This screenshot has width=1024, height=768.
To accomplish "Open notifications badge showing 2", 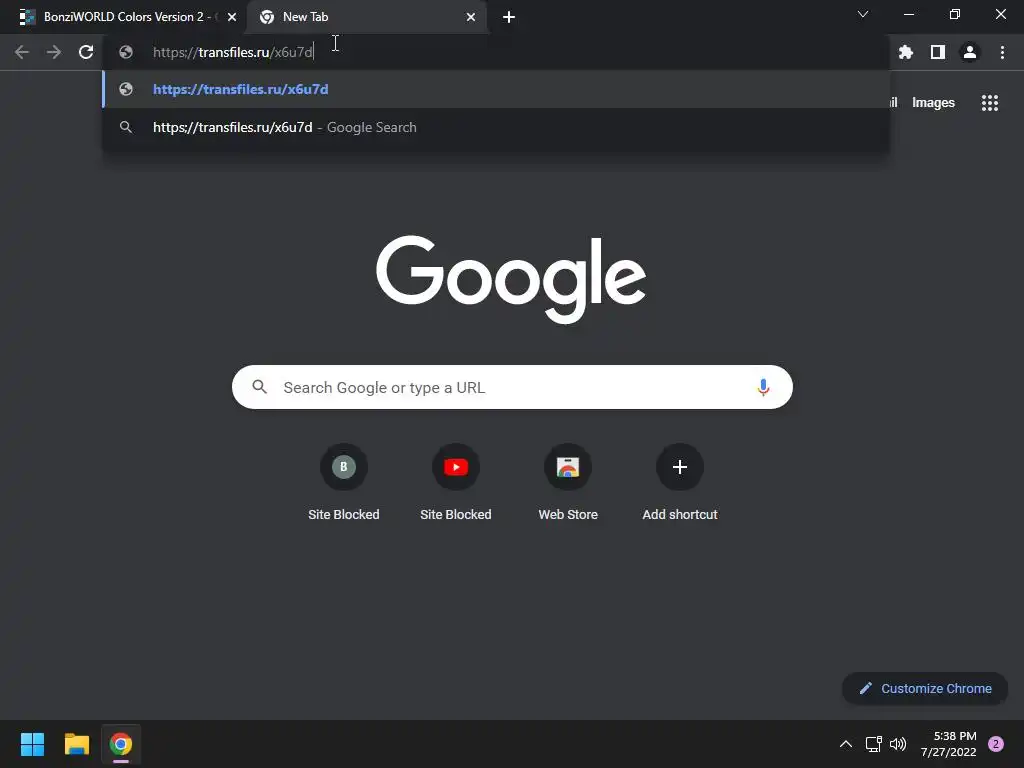I will pos(996,744).
